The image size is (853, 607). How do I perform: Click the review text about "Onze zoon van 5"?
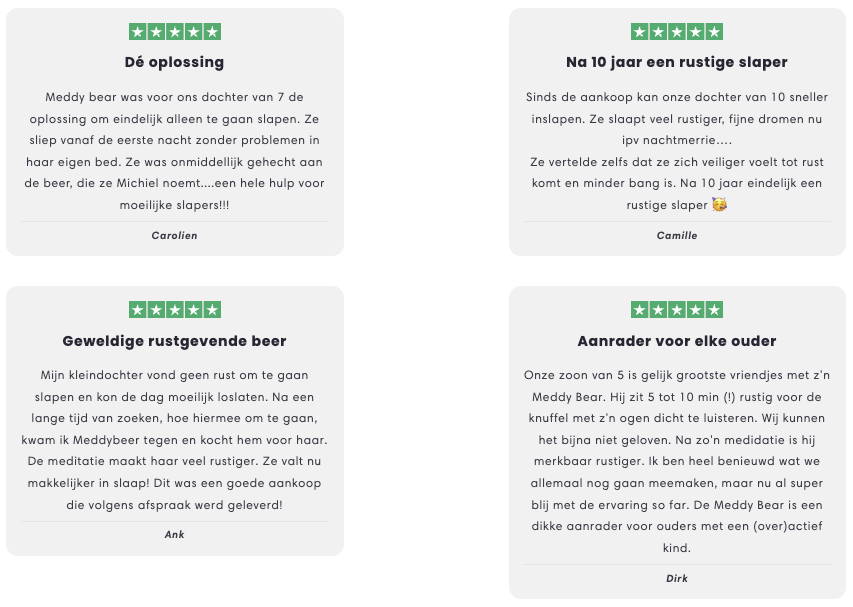[x=677, y=461]
